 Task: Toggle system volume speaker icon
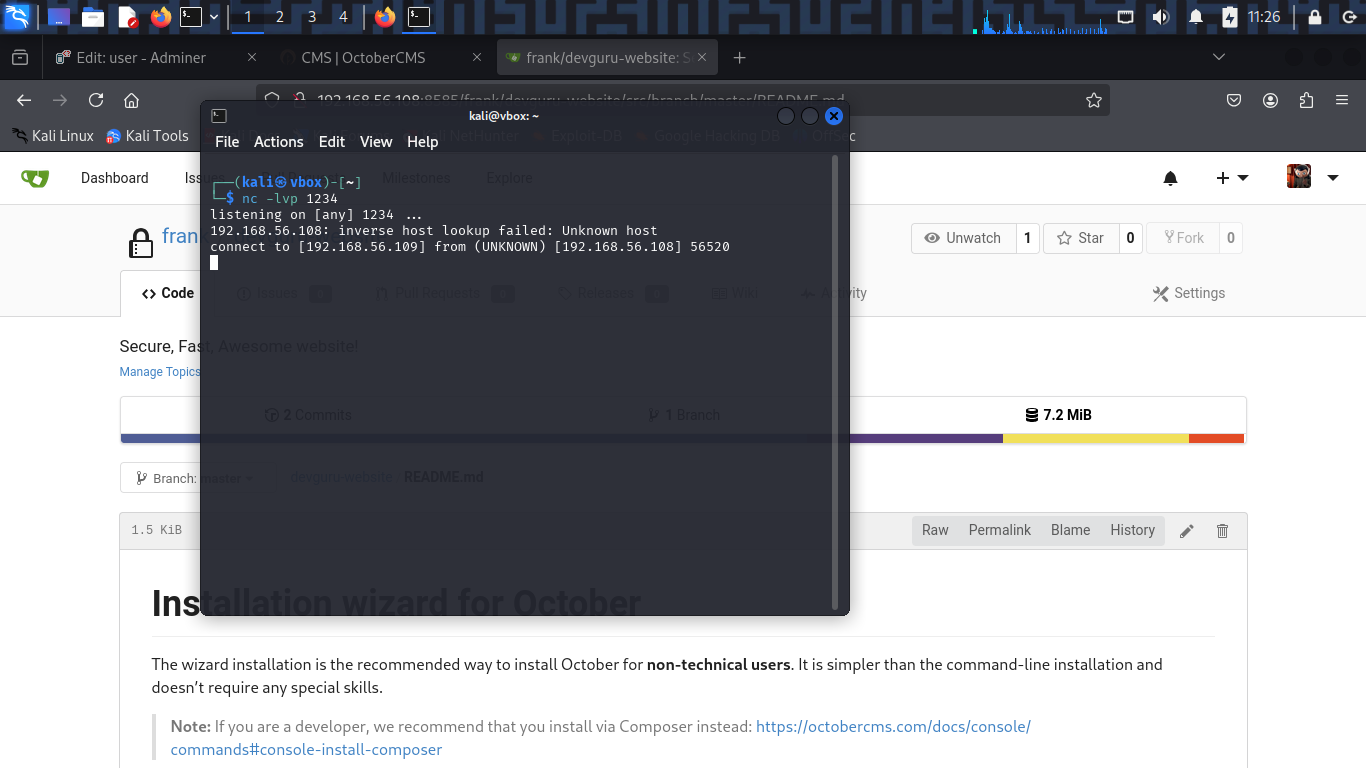pyautogui.click(x=1160, y=17)
